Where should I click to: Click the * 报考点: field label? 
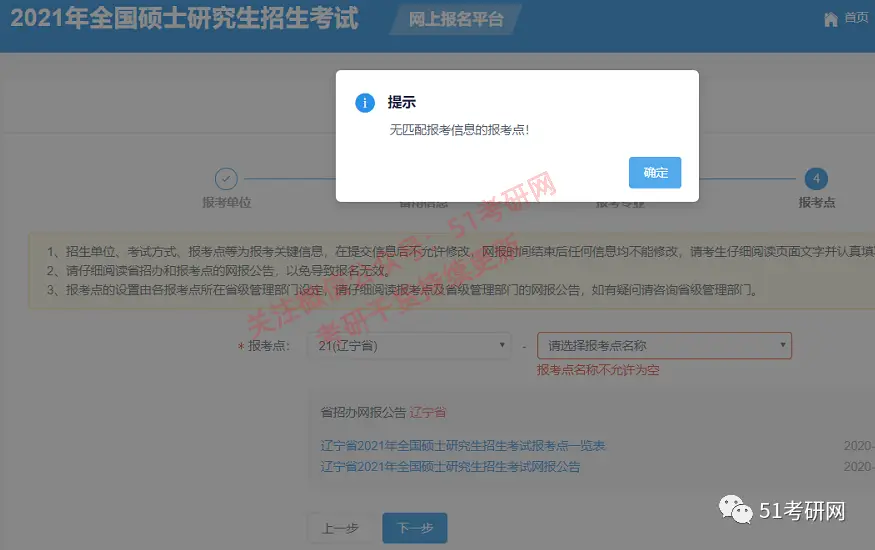(x=263, y=346)
